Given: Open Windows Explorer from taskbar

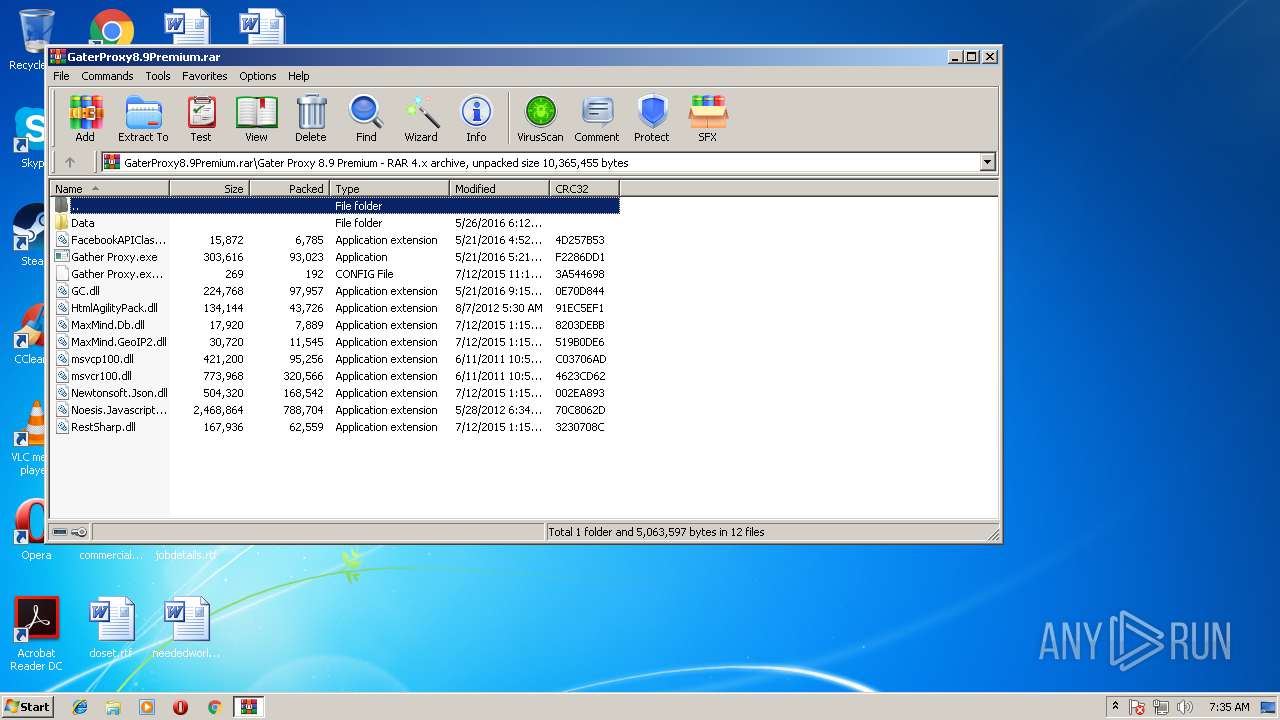Looking at the screenshot, I should click(x=113, y=707).
